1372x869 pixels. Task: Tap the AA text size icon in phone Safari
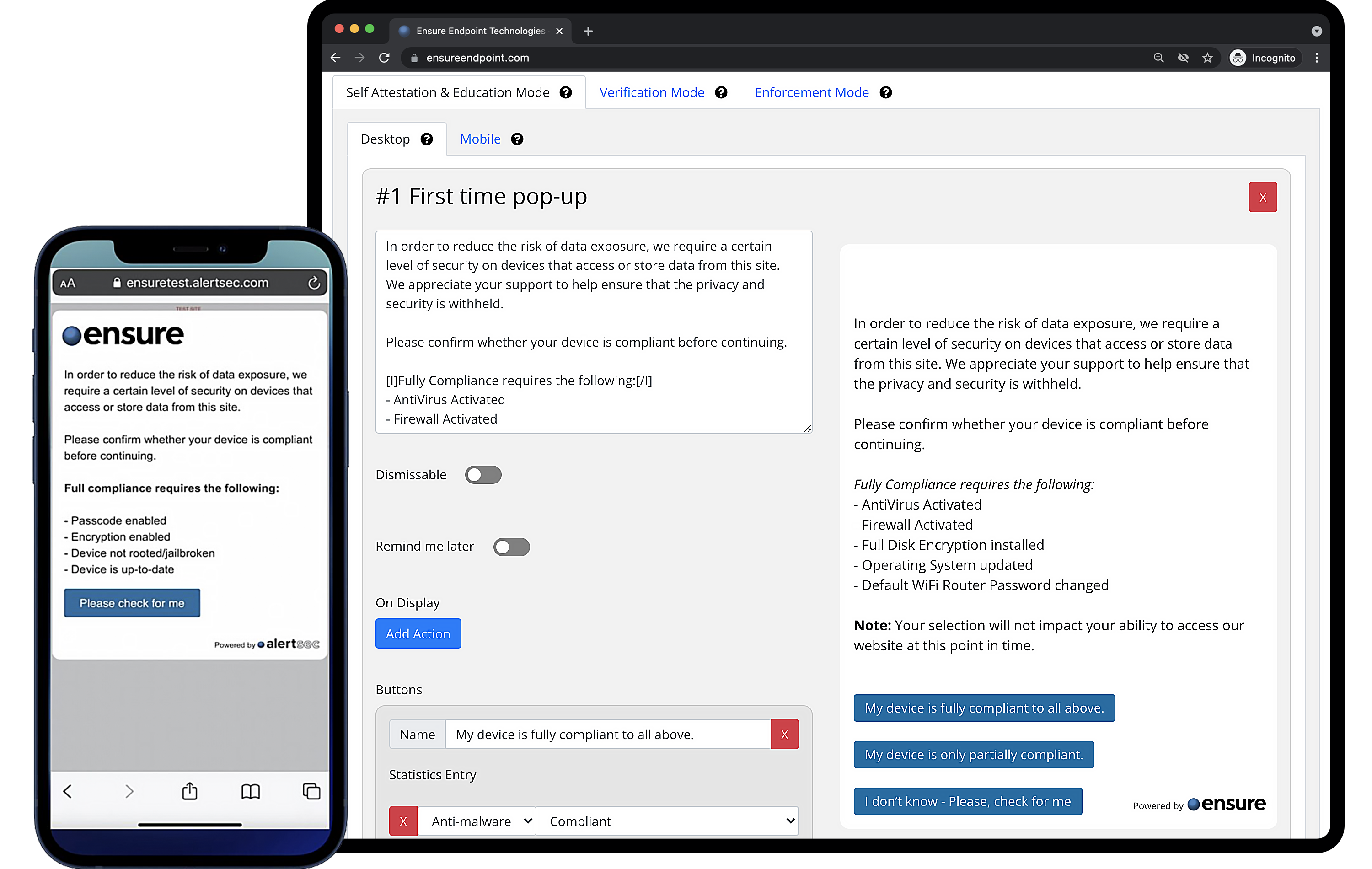pos(68,283)
